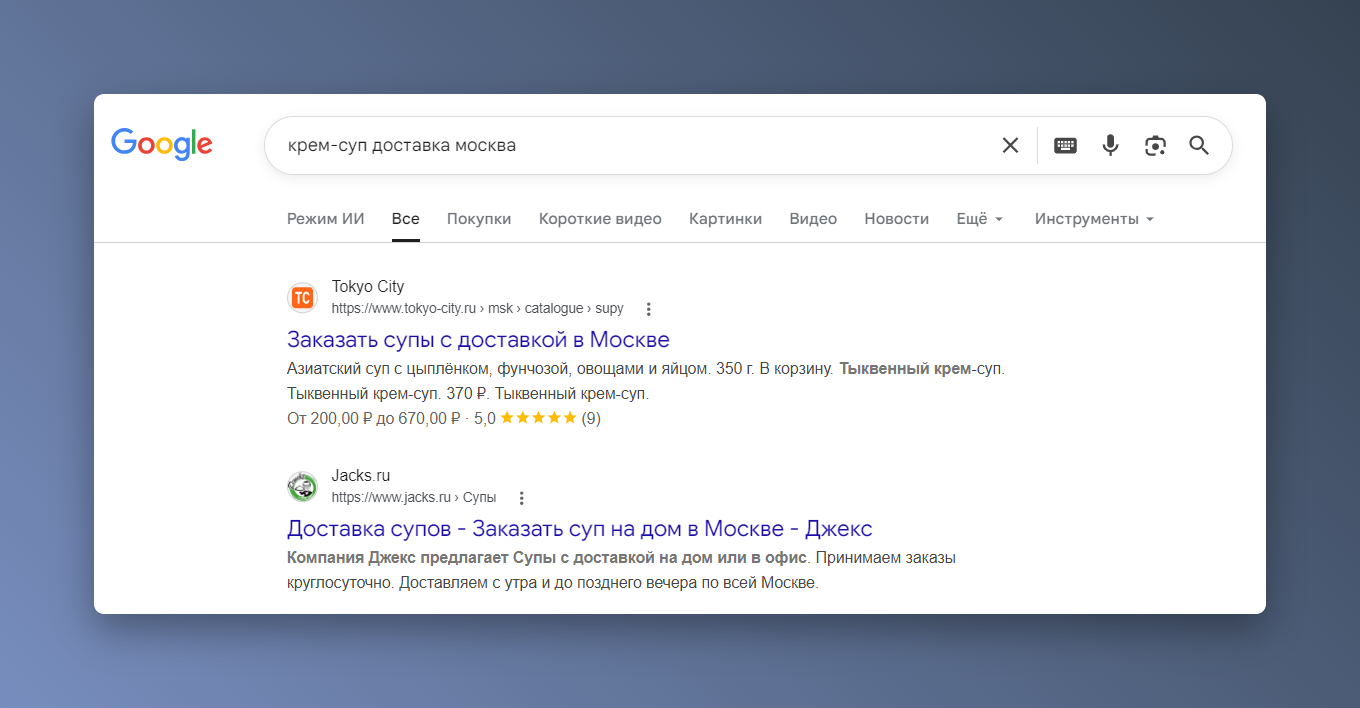Click the 5,0 star rating of Tokyo City
Screen dimensions: 1360x708
[537, 419]
